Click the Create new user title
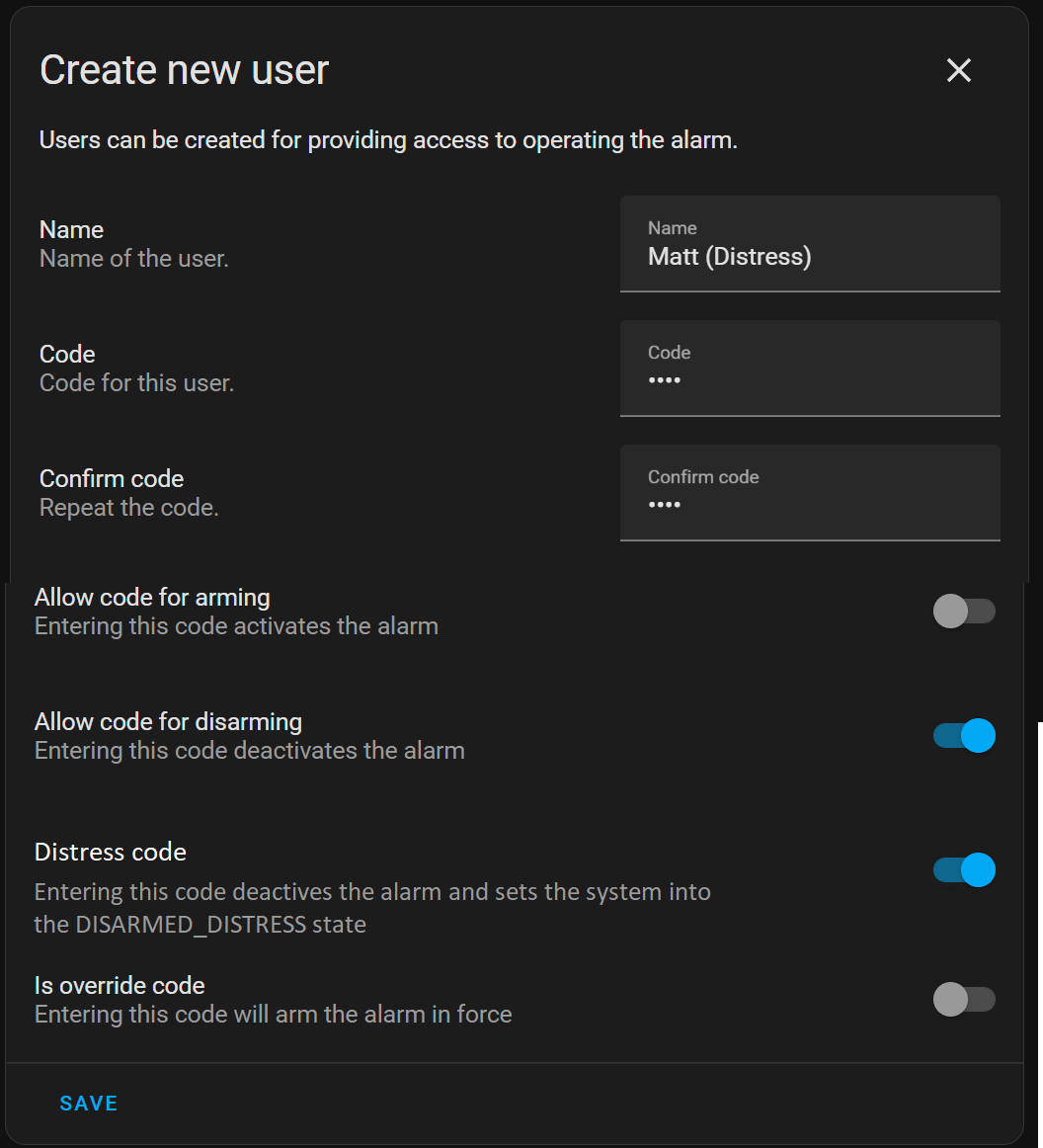The image size is (1043, 1148). pos(183,69)
